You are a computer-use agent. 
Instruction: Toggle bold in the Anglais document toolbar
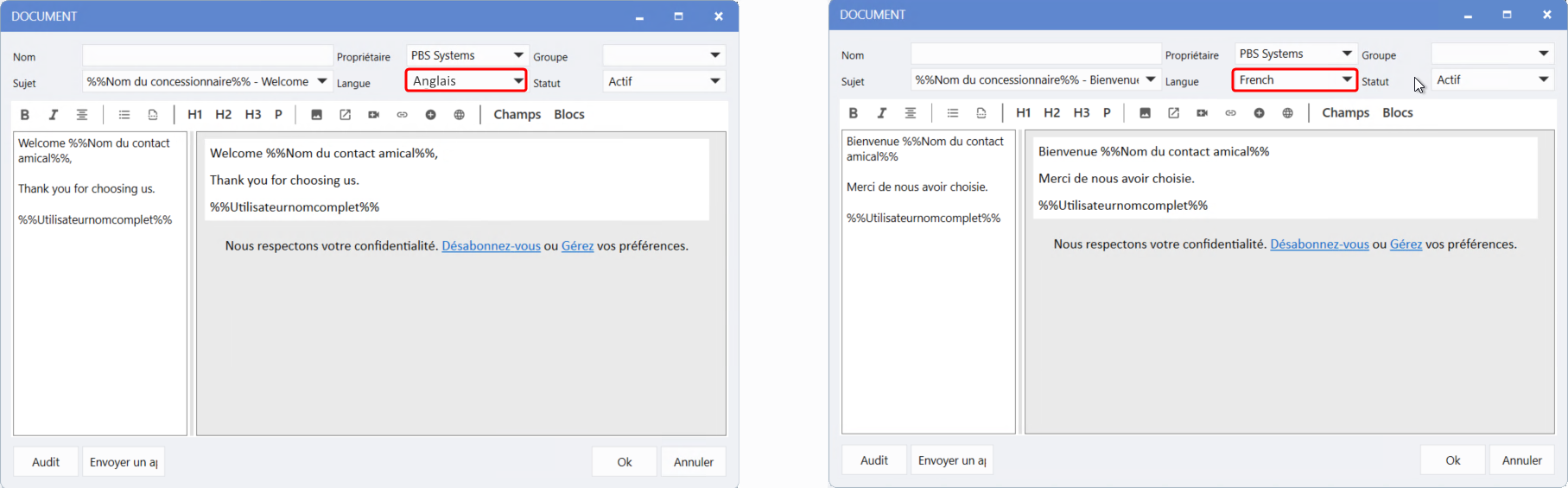point(25,115)
